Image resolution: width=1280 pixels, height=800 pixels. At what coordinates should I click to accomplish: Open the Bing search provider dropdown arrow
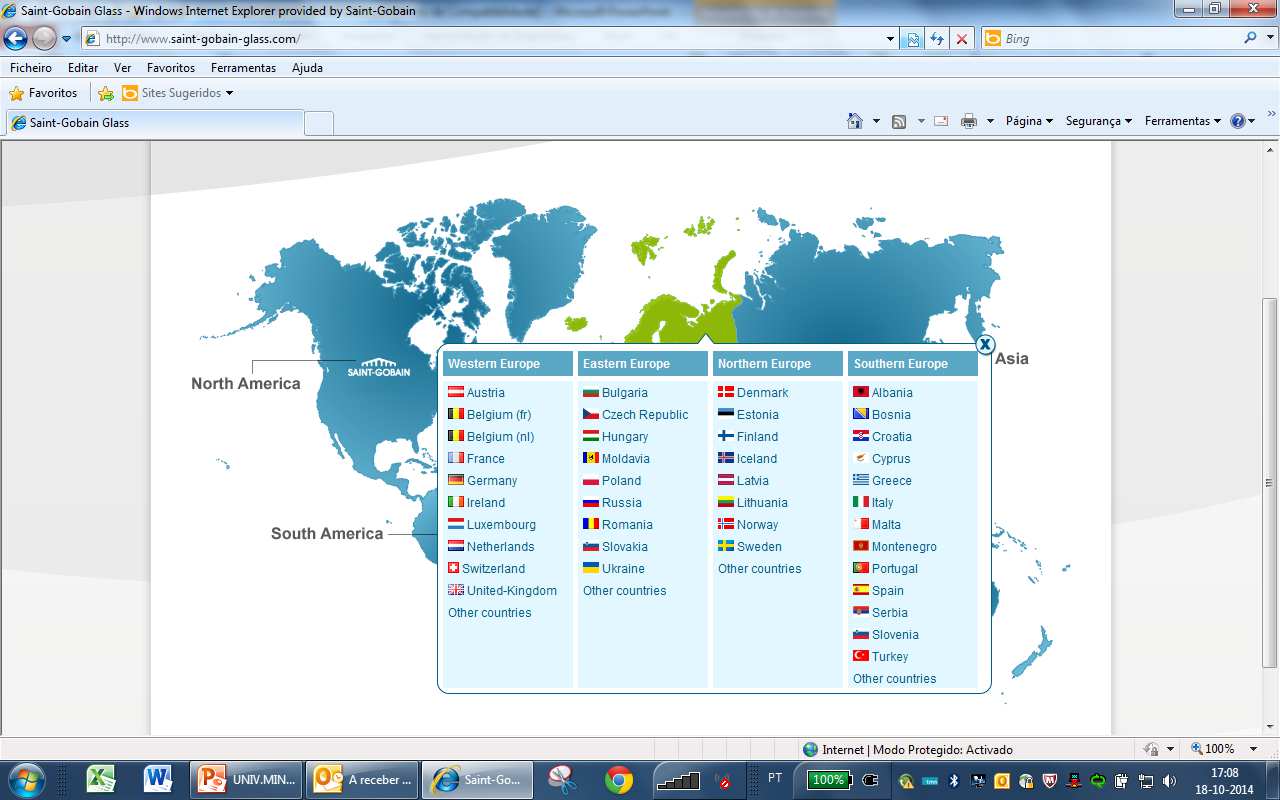(x=1269, y=38)
